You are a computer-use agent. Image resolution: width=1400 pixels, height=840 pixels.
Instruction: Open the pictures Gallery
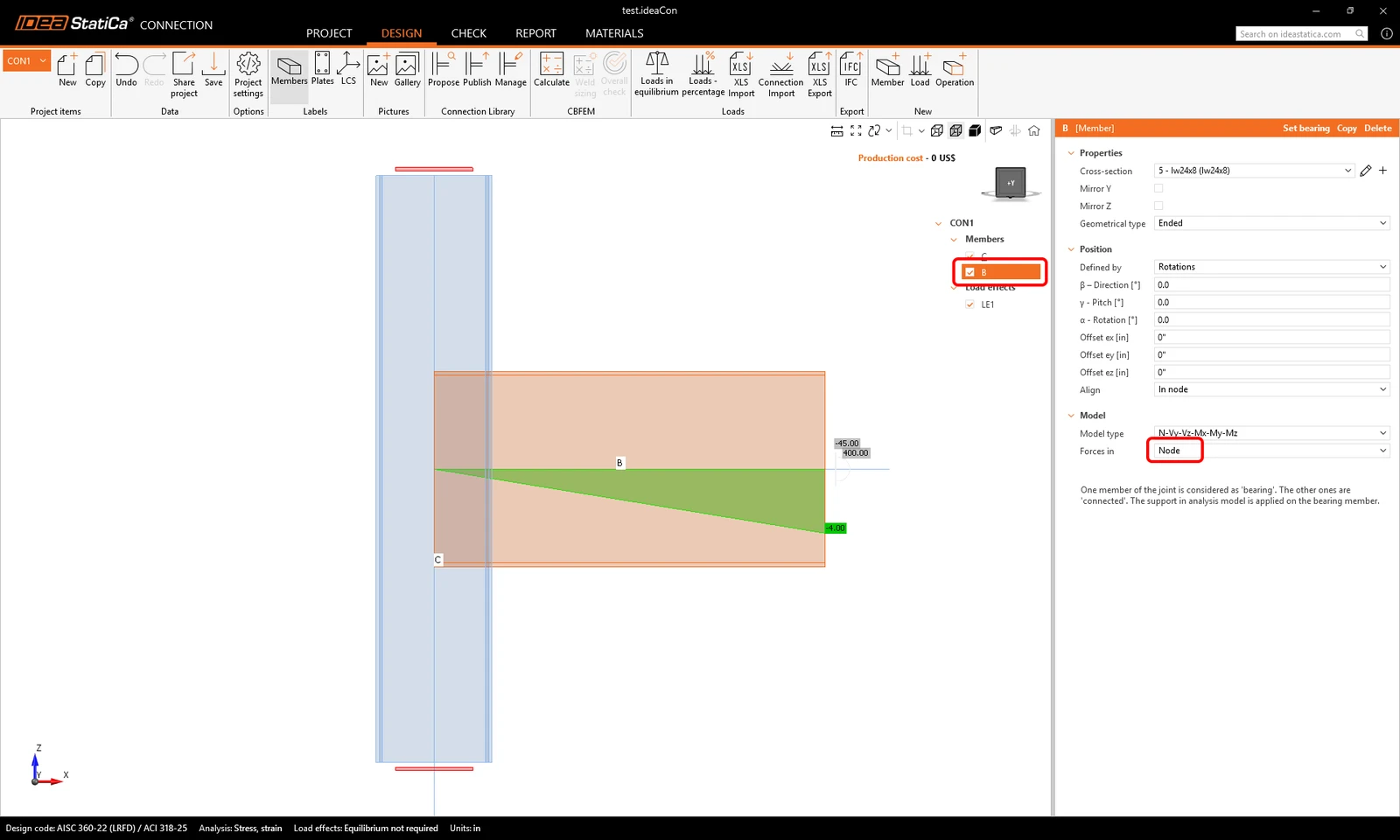pos(407,69)
